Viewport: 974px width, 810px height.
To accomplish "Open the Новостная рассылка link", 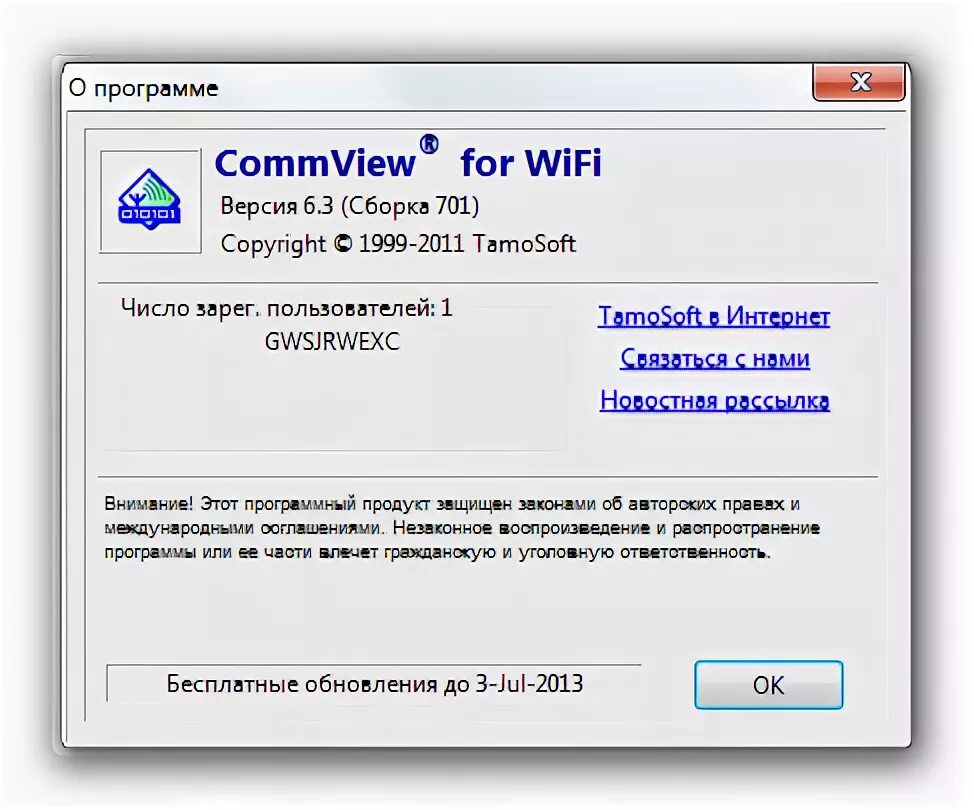I will click(714, 401).
